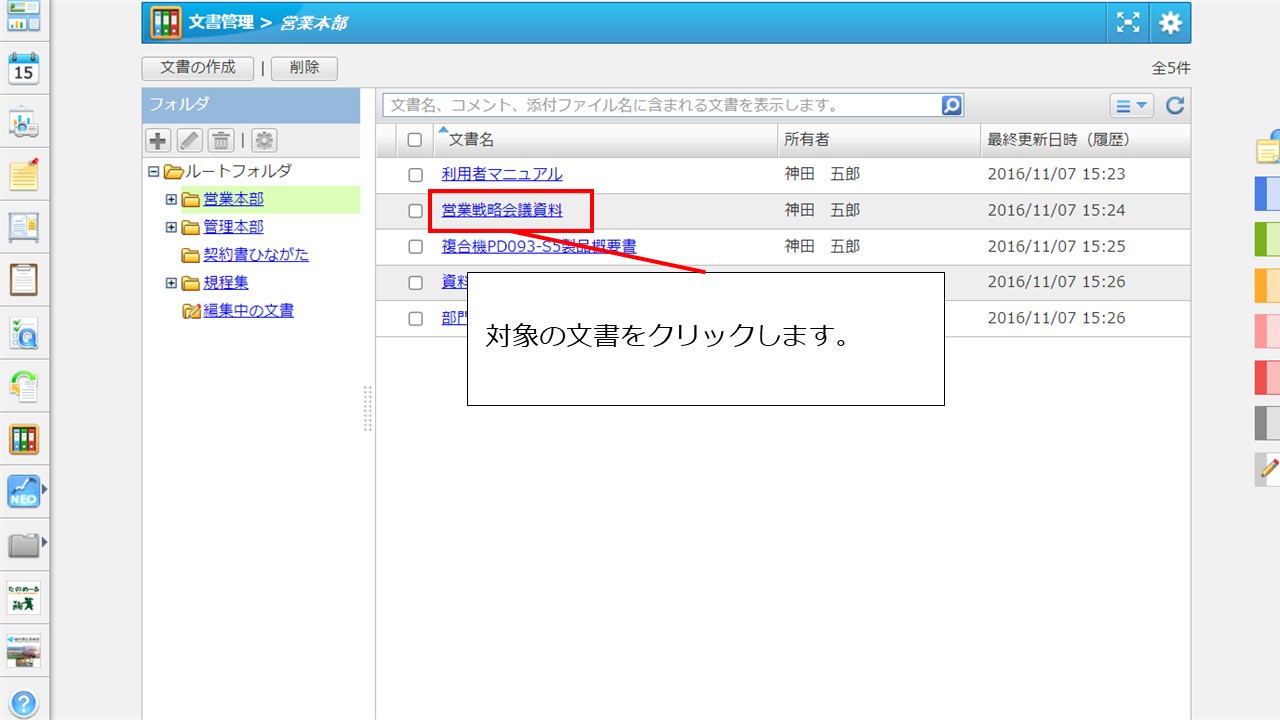Viewport: 1280px width, 720px height.
Task: Check the checkbox next to 利用者マニュアル
Action: 416,173
